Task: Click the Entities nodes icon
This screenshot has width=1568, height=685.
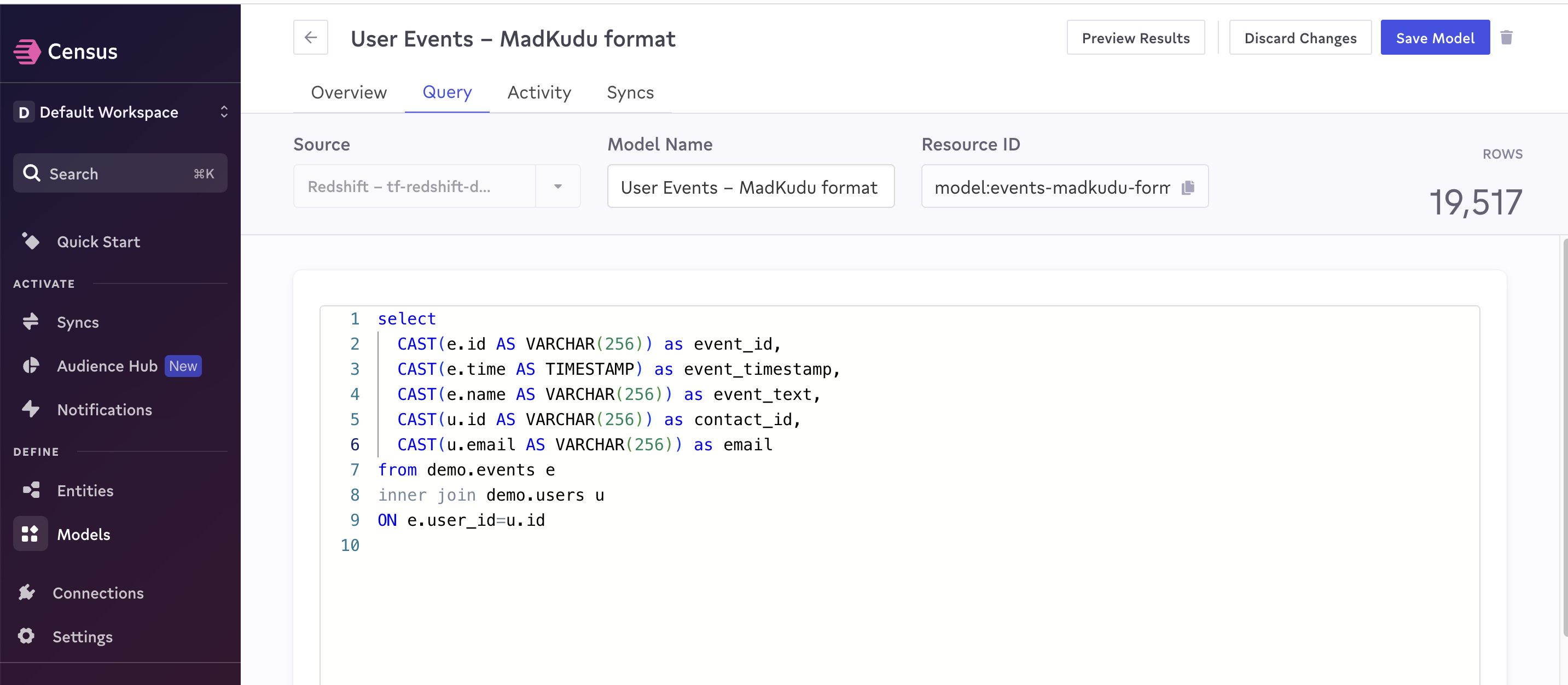Action: 31,490
